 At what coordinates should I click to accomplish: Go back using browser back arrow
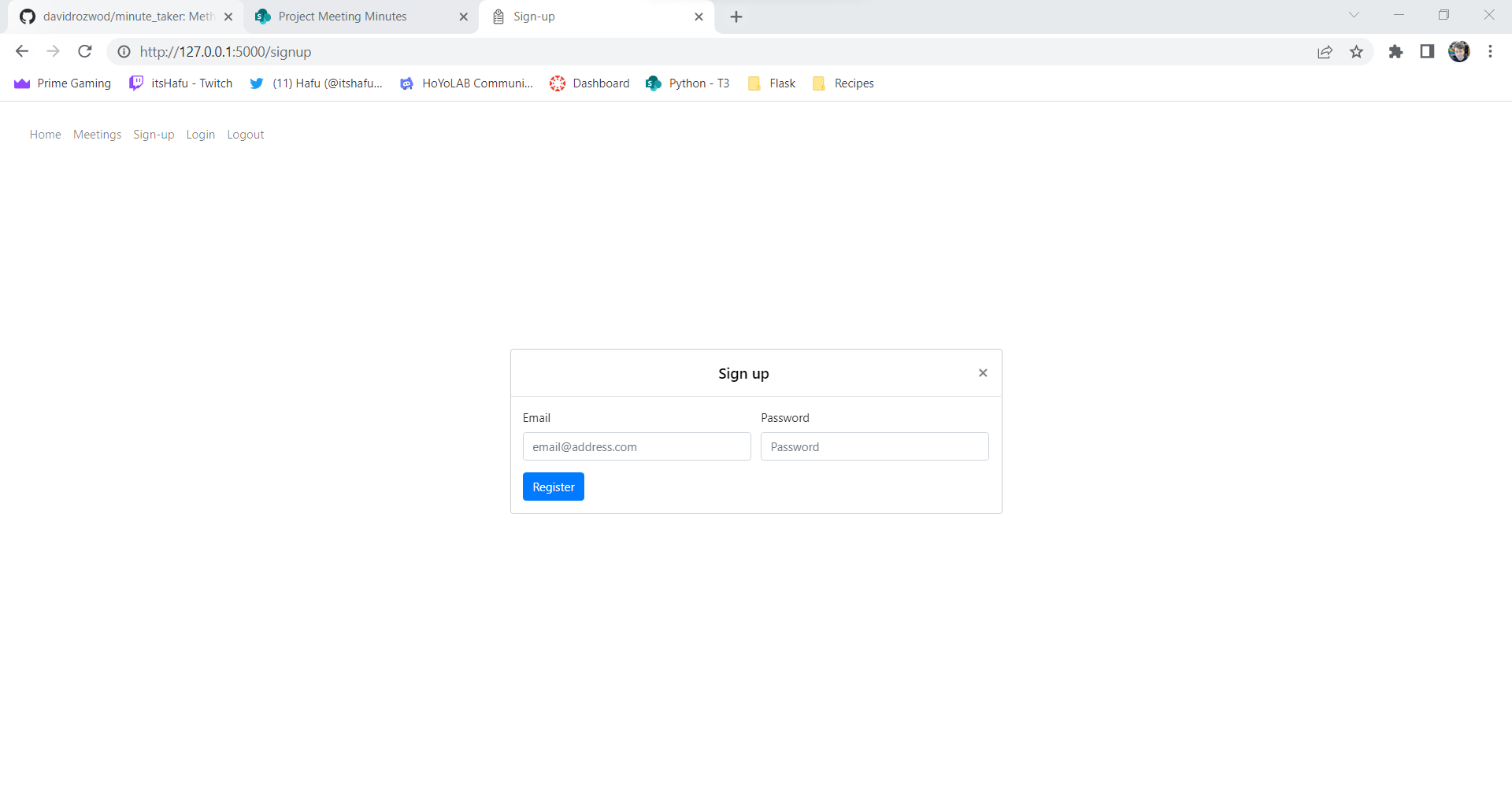pos(22,51)
